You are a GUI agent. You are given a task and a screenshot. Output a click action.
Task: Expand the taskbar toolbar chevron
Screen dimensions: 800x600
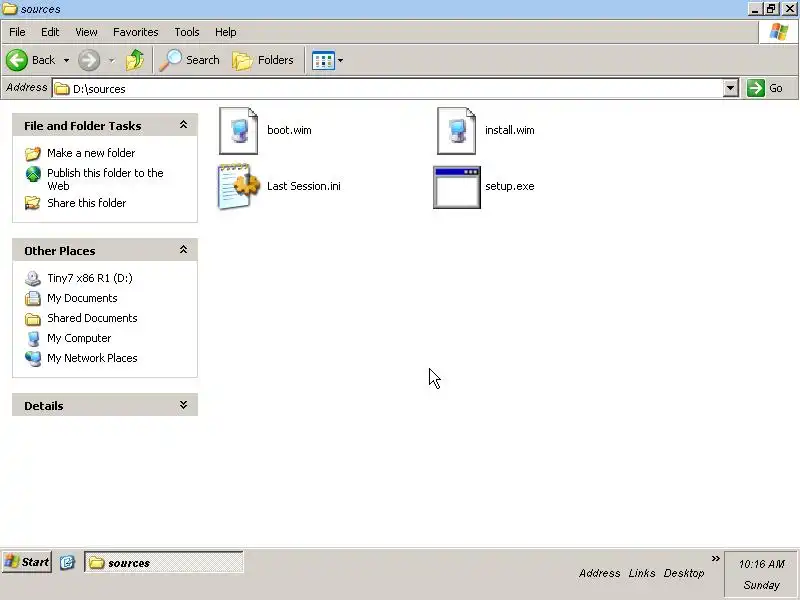tap(715, 558)
